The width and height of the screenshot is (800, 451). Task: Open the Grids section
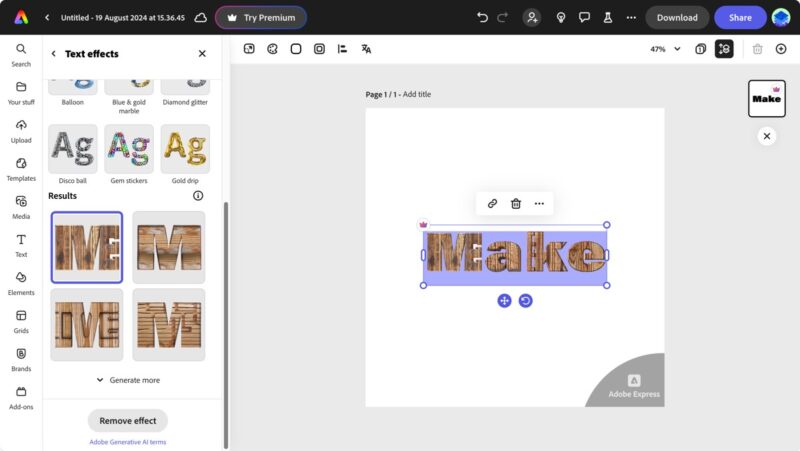21,321
